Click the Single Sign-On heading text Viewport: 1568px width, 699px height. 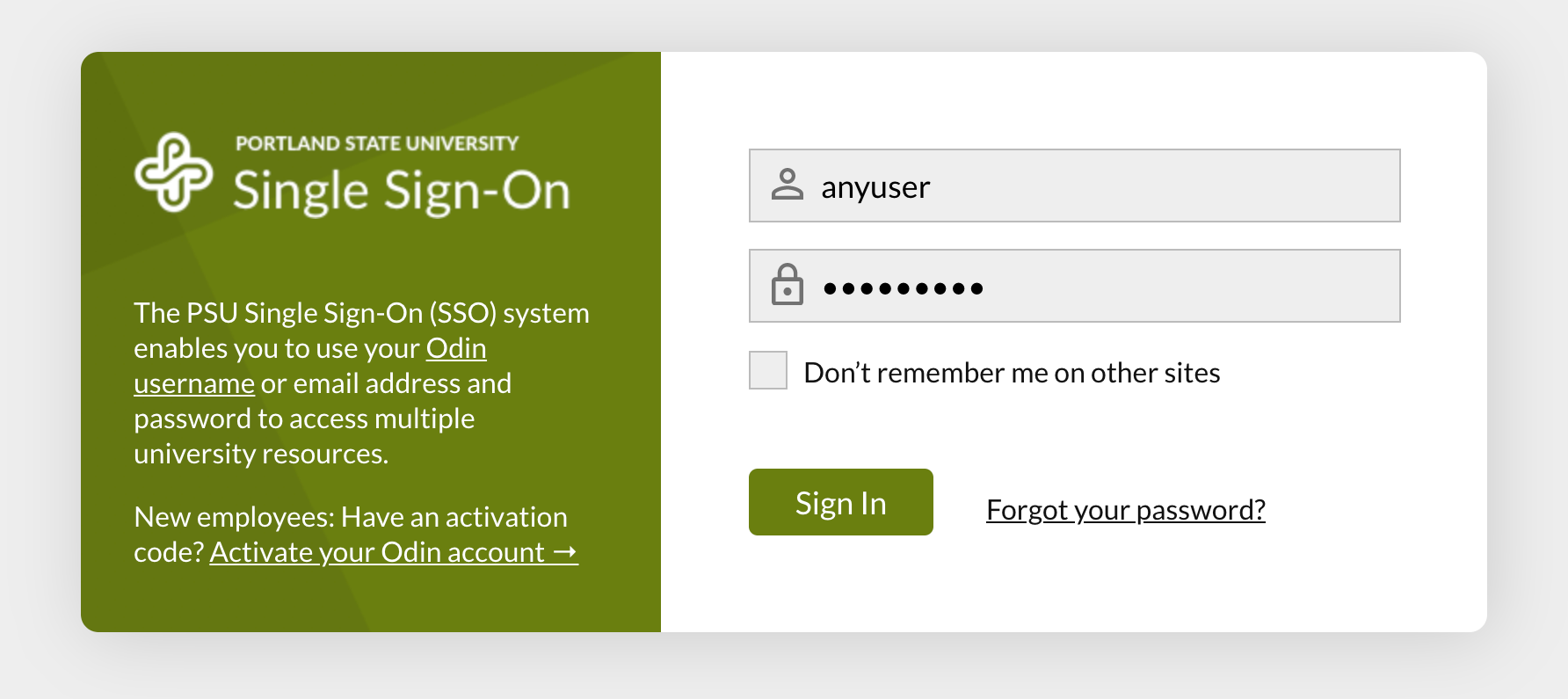tap(402, 191)
